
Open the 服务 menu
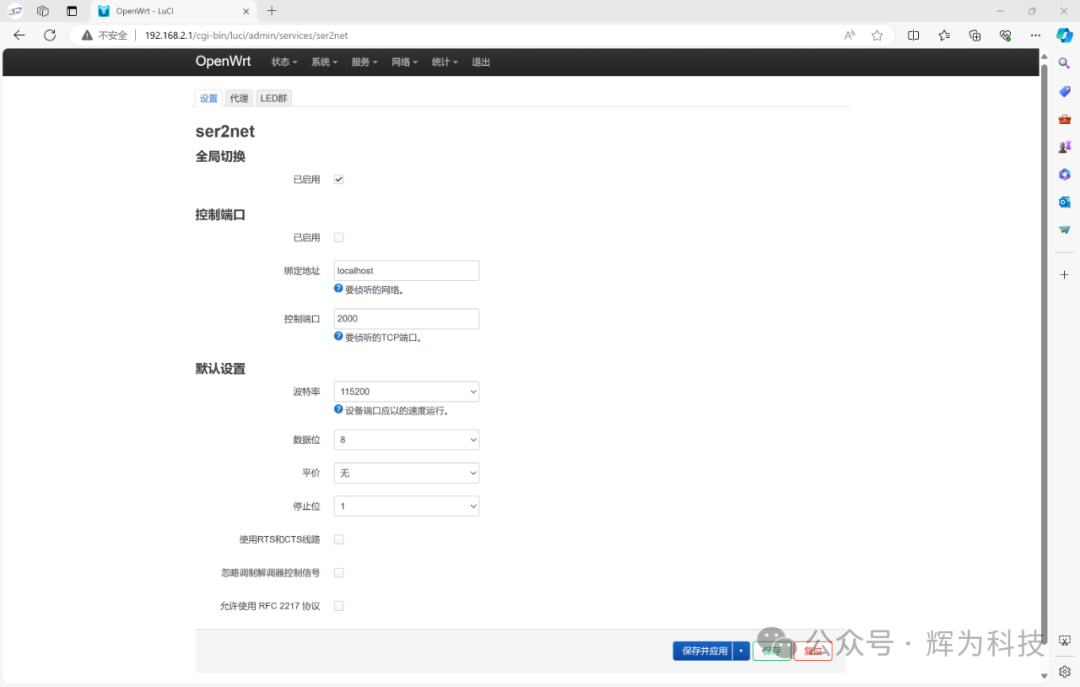(364, 61)
